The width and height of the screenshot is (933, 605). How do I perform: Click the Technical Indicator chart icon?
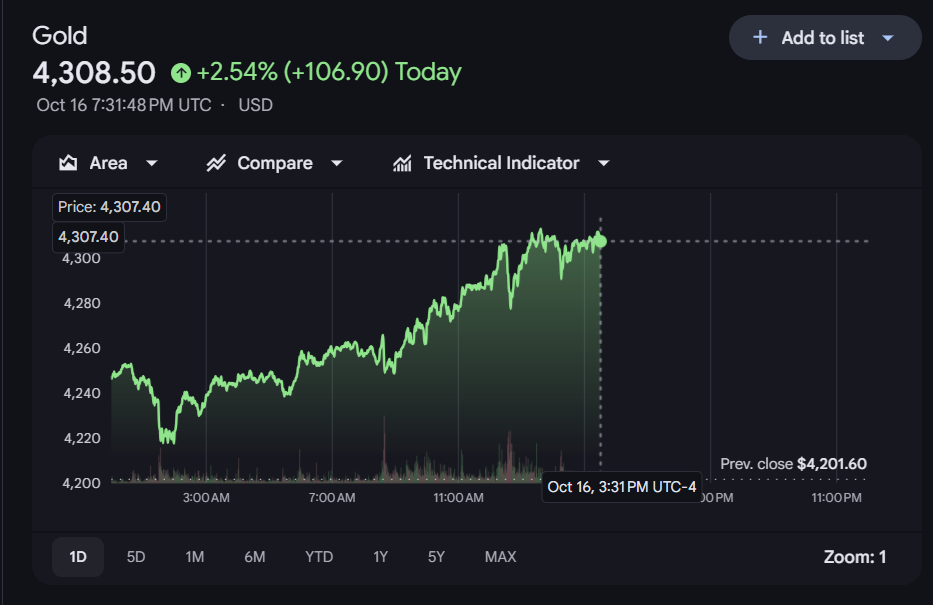[x=403, y=163]
